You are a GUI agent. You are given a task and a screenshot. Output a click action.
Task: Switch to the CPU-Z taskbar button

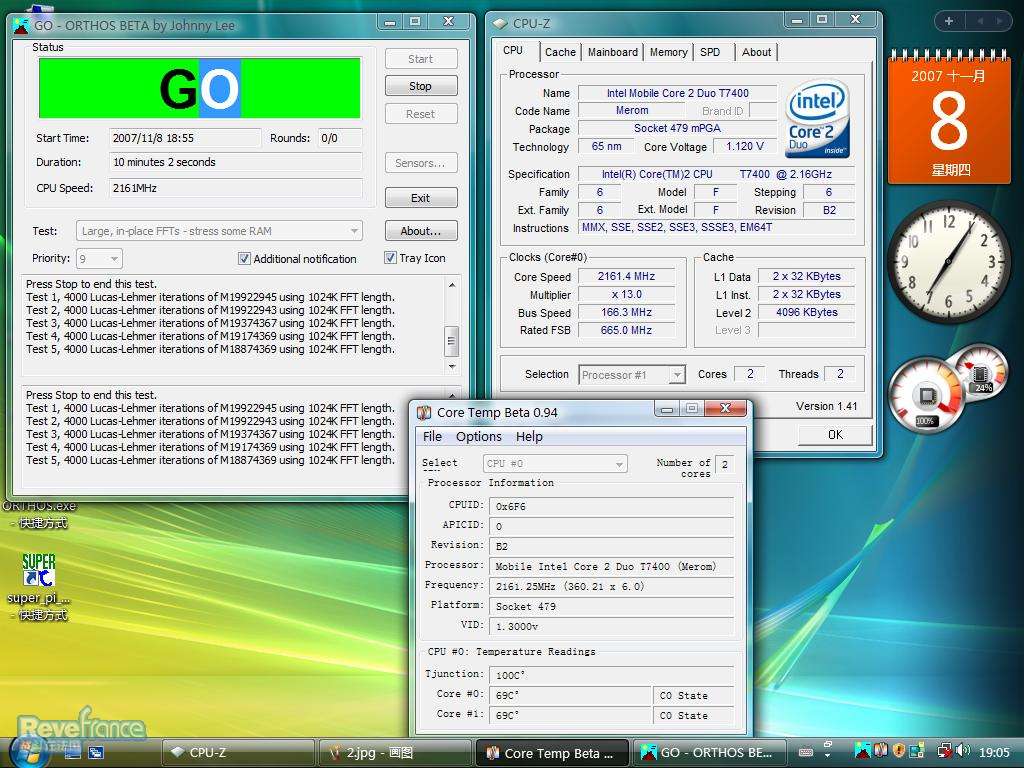point(238,753)
